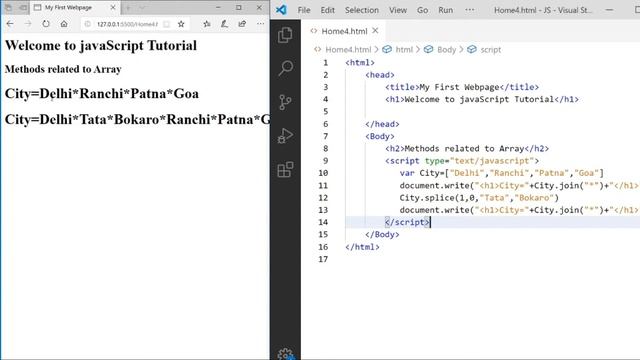Open the File menu

[x=304, y=10]
